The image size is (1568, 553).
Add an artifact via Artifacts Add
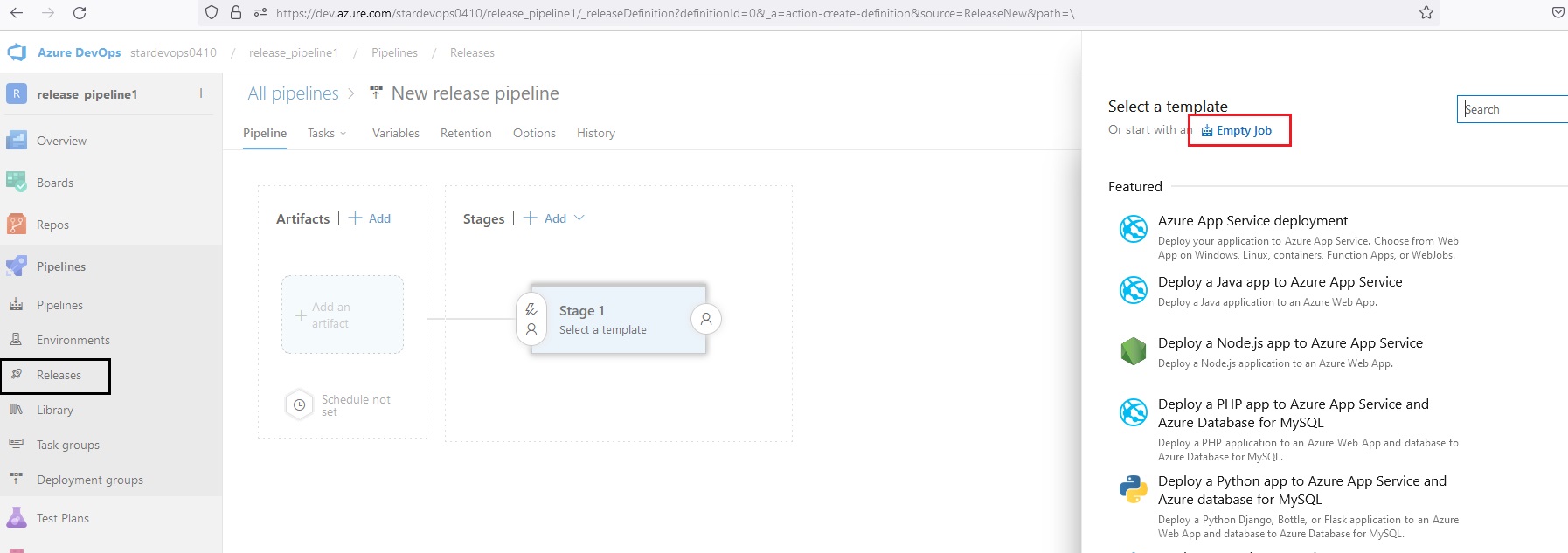click(x=370, y=218)
